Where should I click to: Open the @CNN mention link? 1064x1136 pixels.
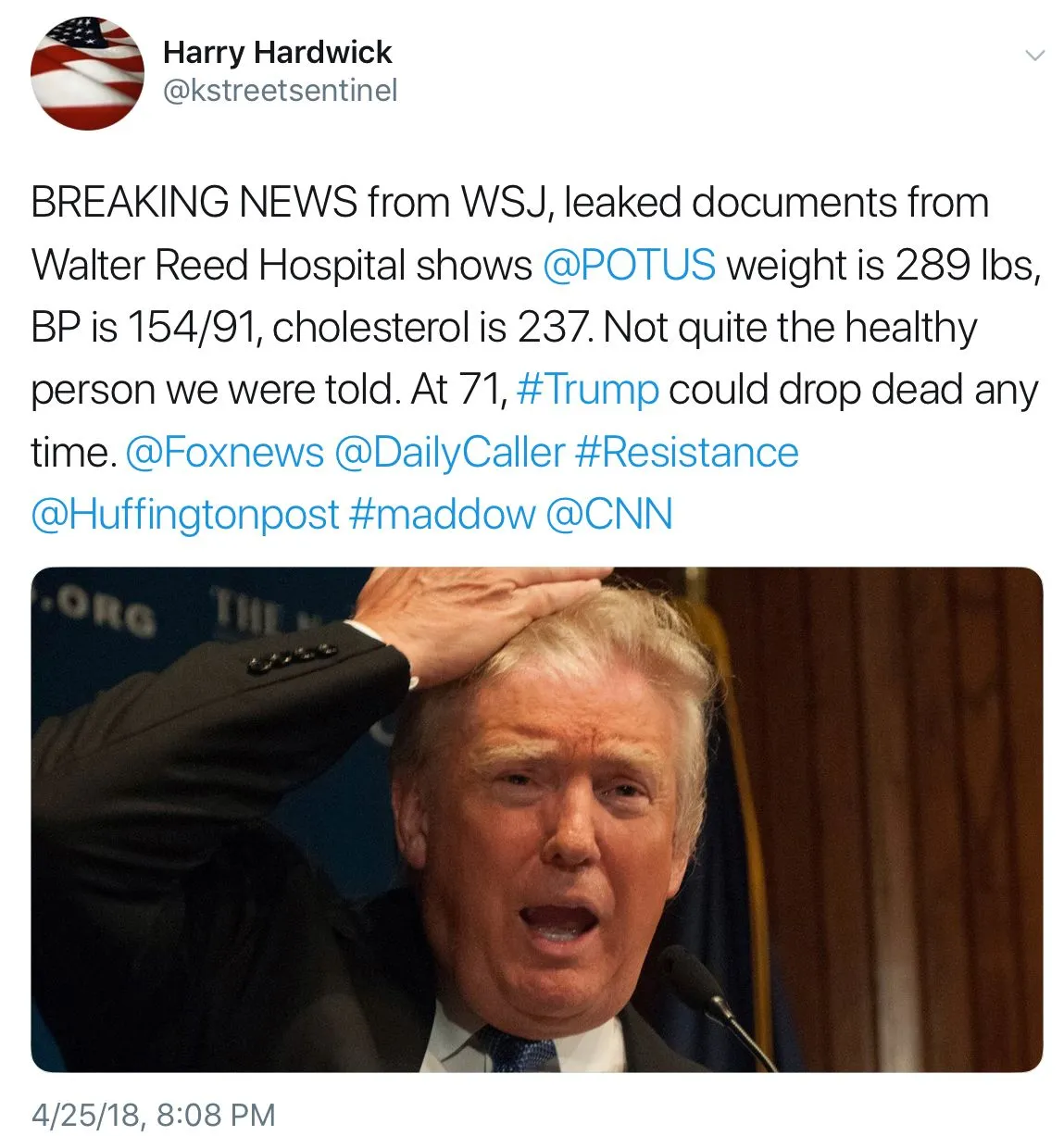coord(609,515)
